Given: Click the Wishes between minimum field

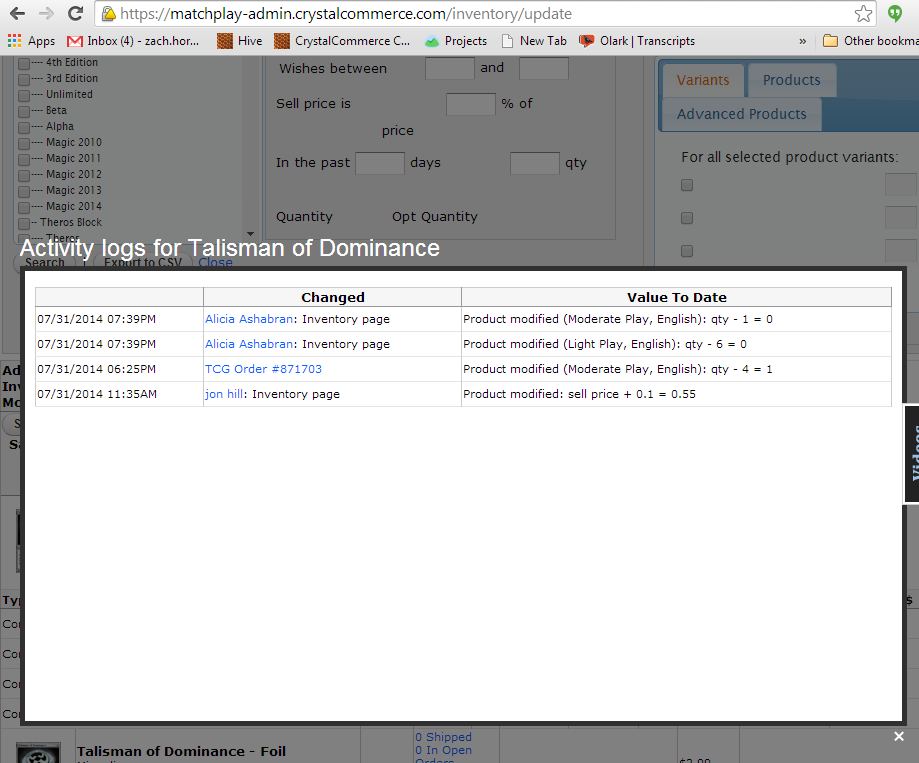Looking at the screenshot, I should 450,68.
